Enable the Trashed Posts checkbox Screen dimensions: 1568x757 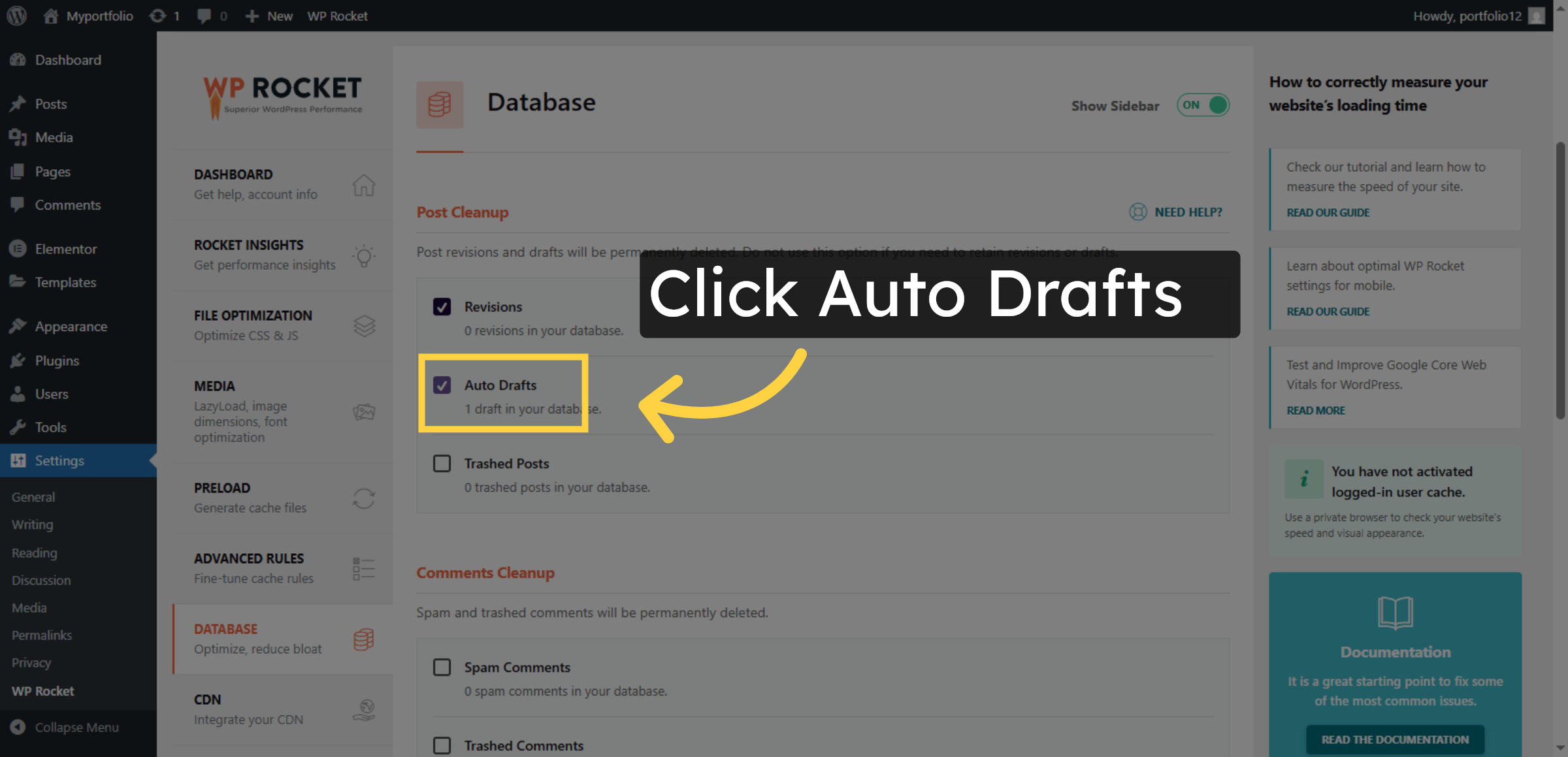(442, 463)
